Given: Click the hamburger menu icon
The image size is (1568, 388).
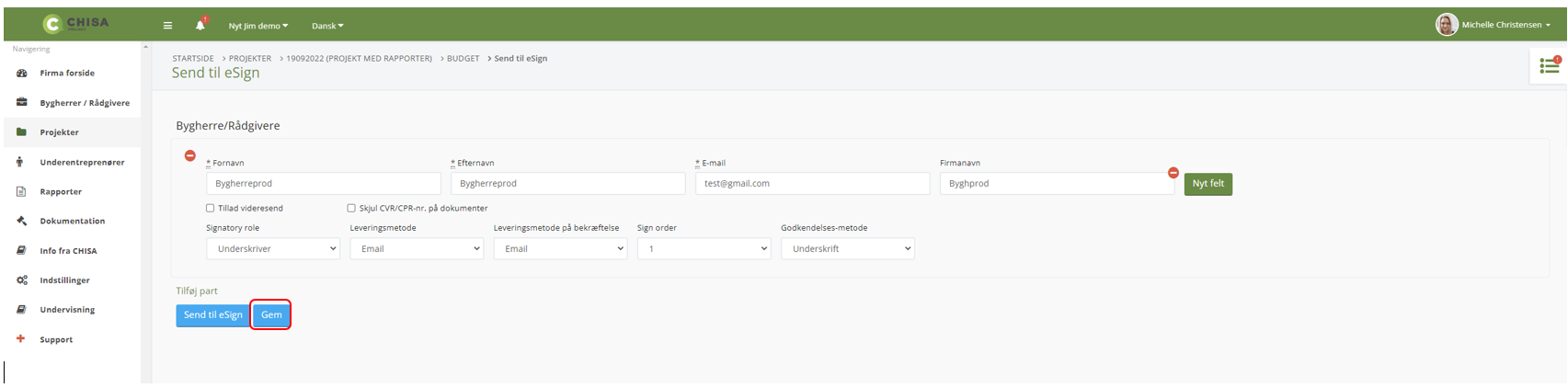Looking at the screenshot, I should pyautogui.click(x=167, y=26).
